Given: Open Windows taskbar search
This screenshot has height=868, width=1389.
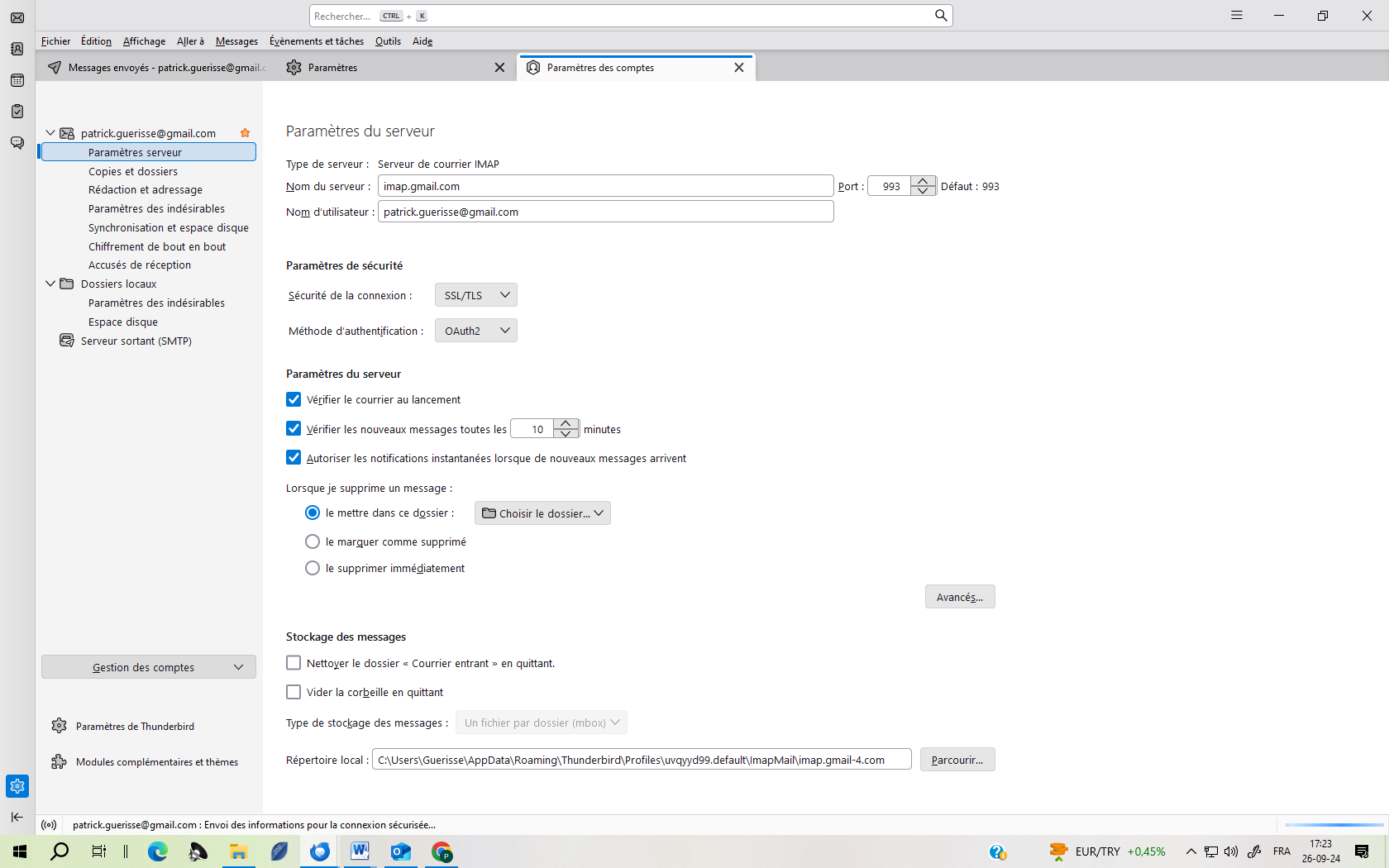Looking at the screenshot, I should pos(60,851).
